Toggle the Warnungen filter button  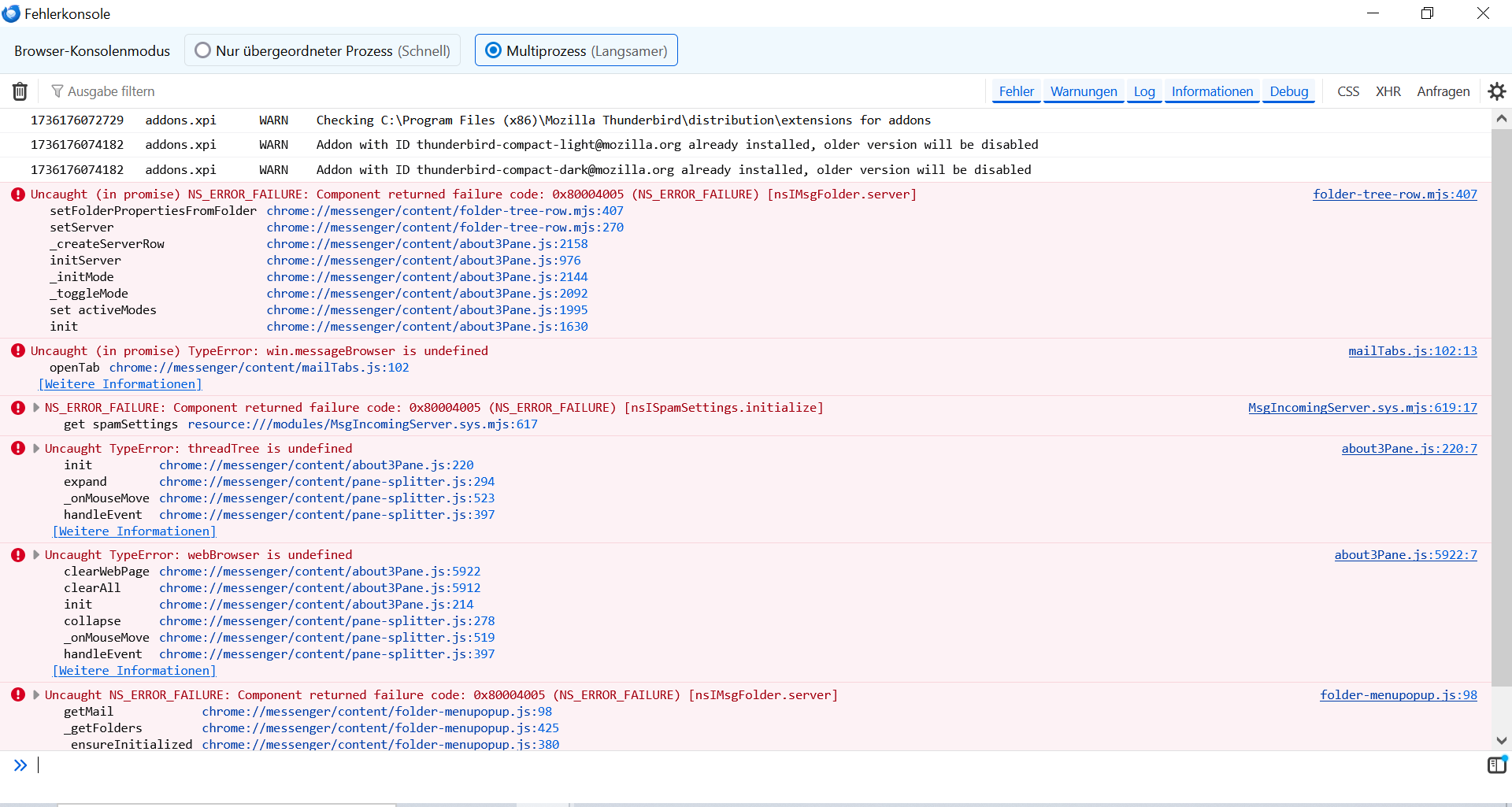pyautogui.click(x=1084, y=91)
